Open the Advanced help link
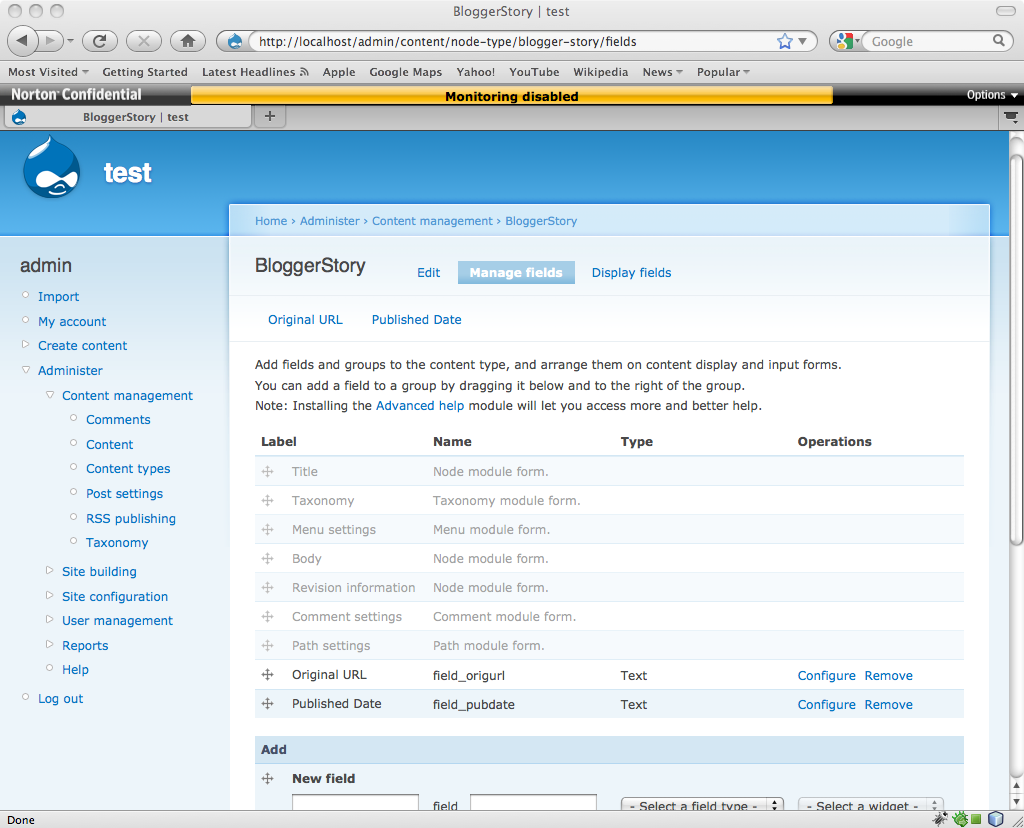Image resolution: width=1024 pixels, height=828 pixels. tap(420, 406)
